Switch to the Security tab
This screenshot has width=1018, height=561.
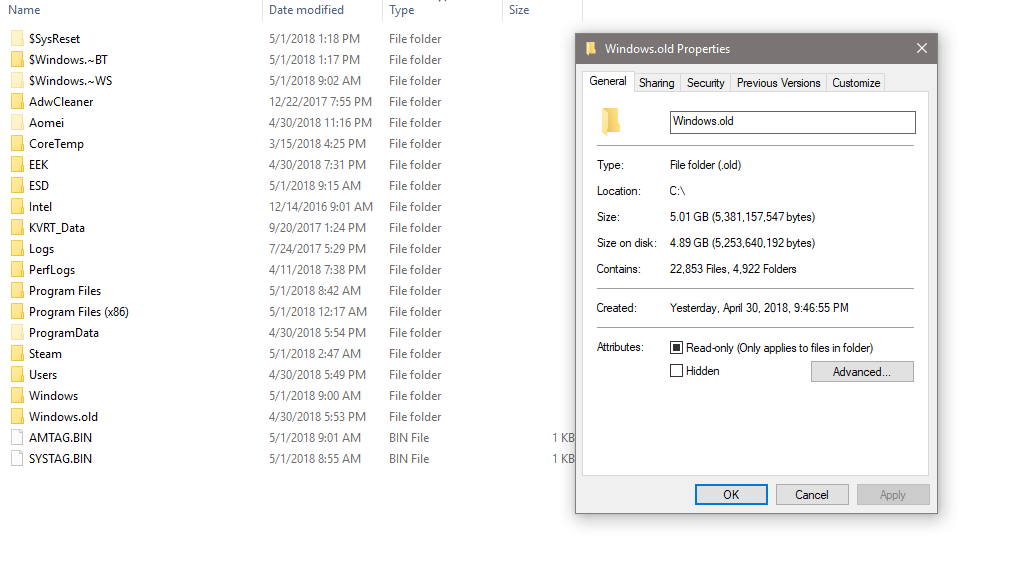click(705, 83)
